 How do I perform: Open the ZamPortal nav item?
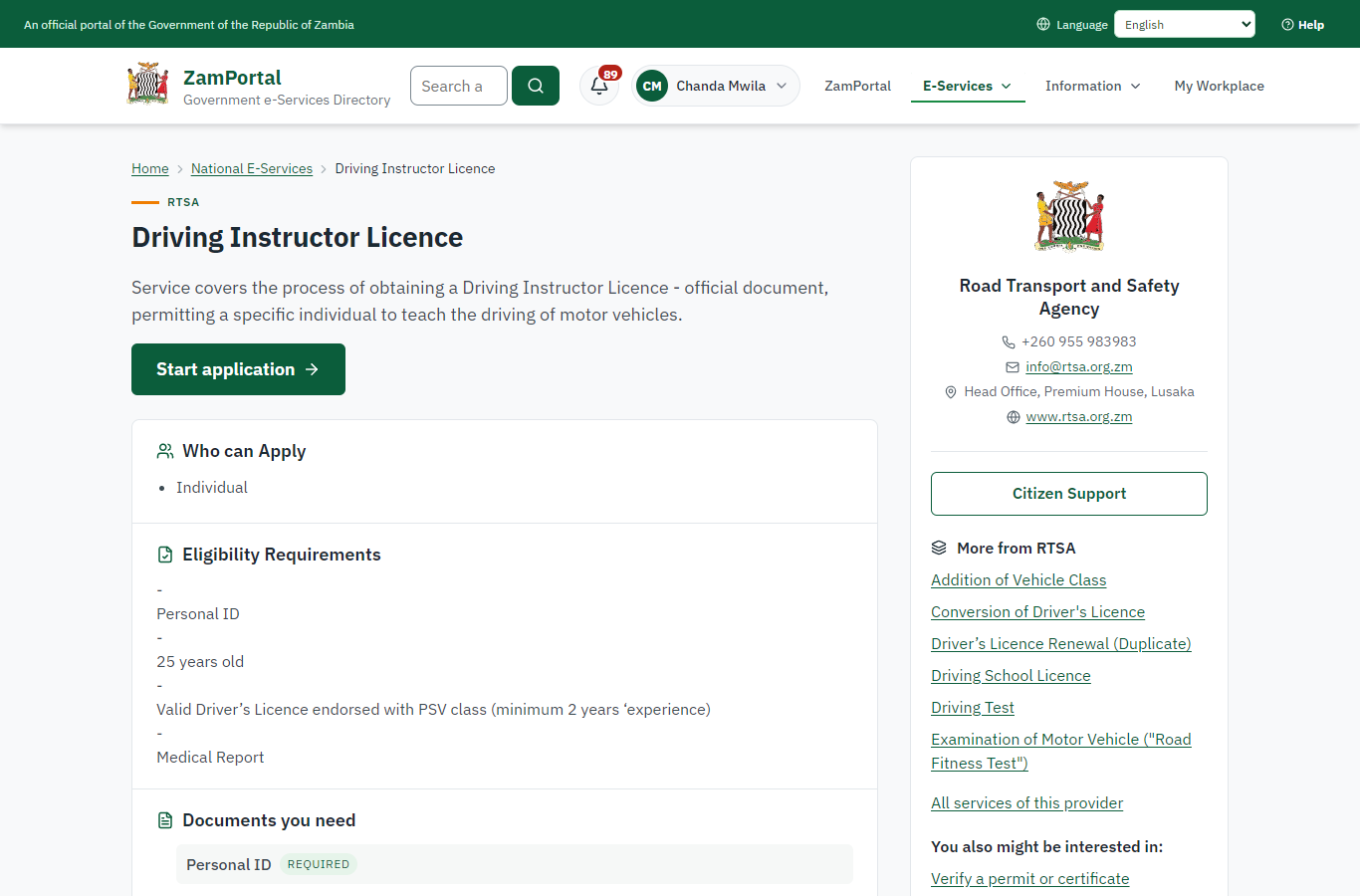[858, 86]
